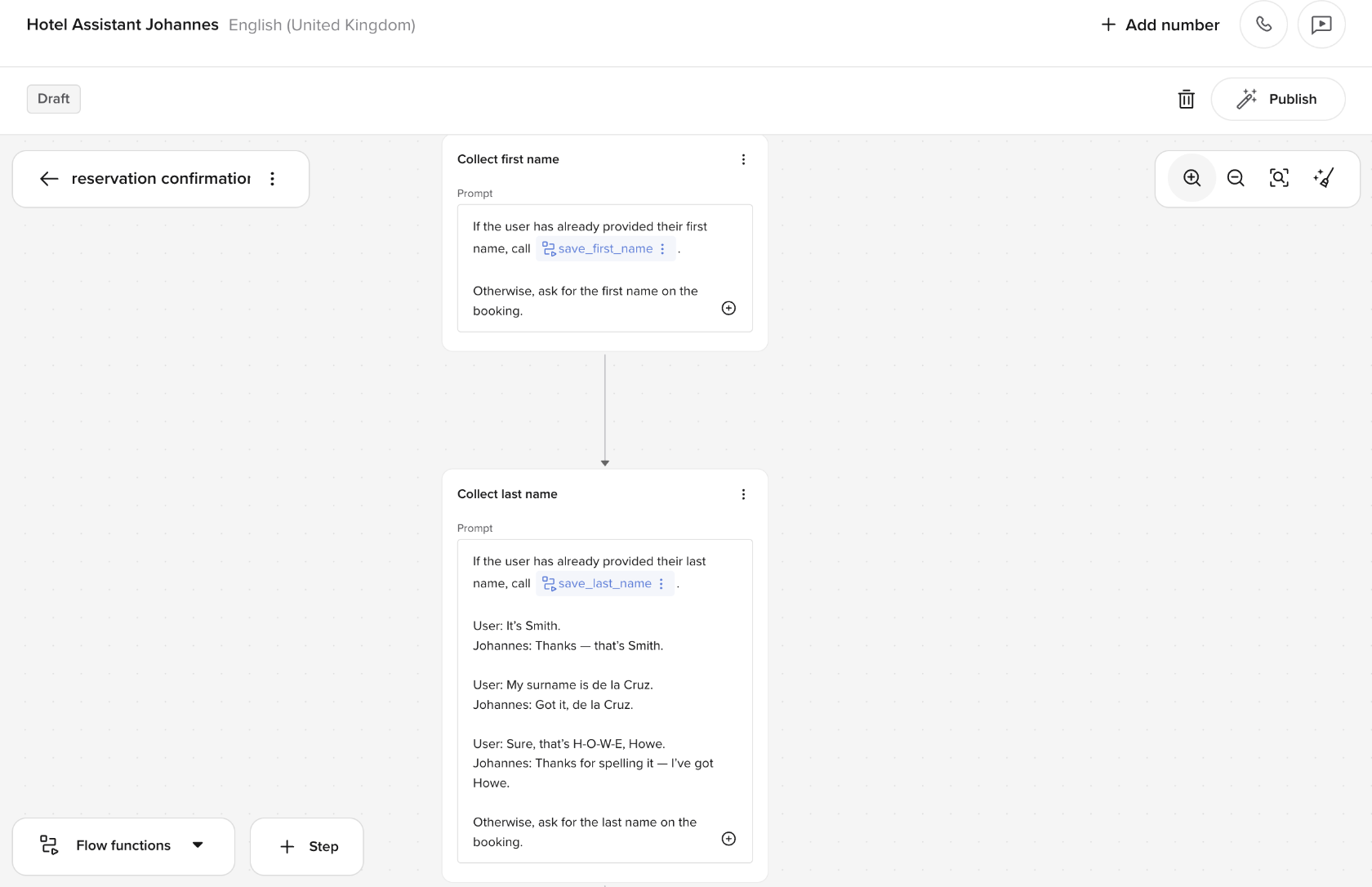This screenshot has width=1372, height=887.
Task: Click 'User: It's Smith.' line in prompt
Action: (x=516, y=626)
